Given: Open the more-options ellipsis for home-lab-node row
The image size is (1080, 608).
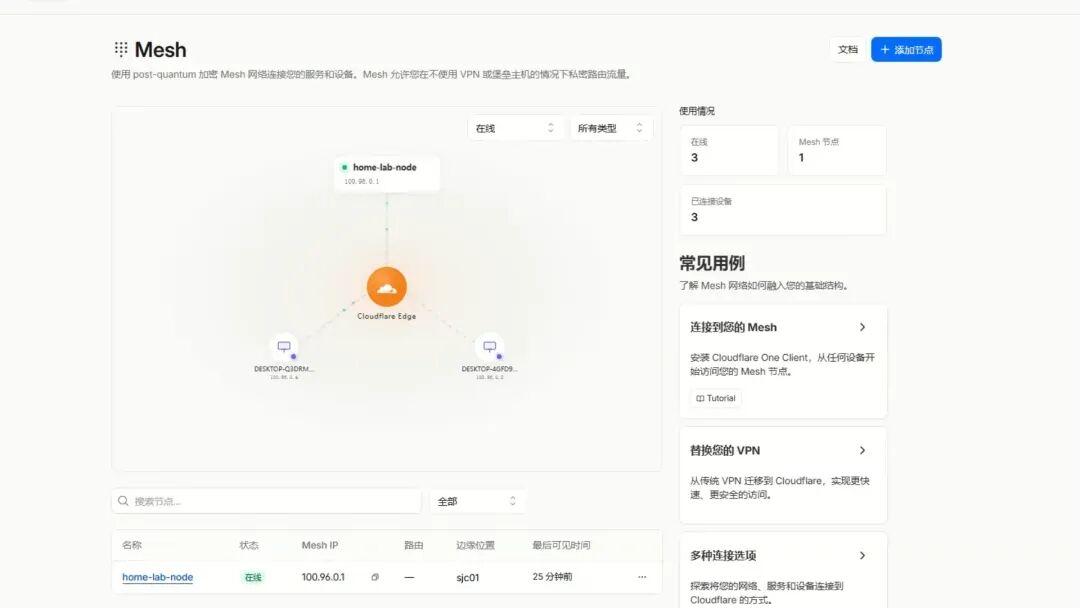Looking at the screenshot, I should [x=642, y=577].
